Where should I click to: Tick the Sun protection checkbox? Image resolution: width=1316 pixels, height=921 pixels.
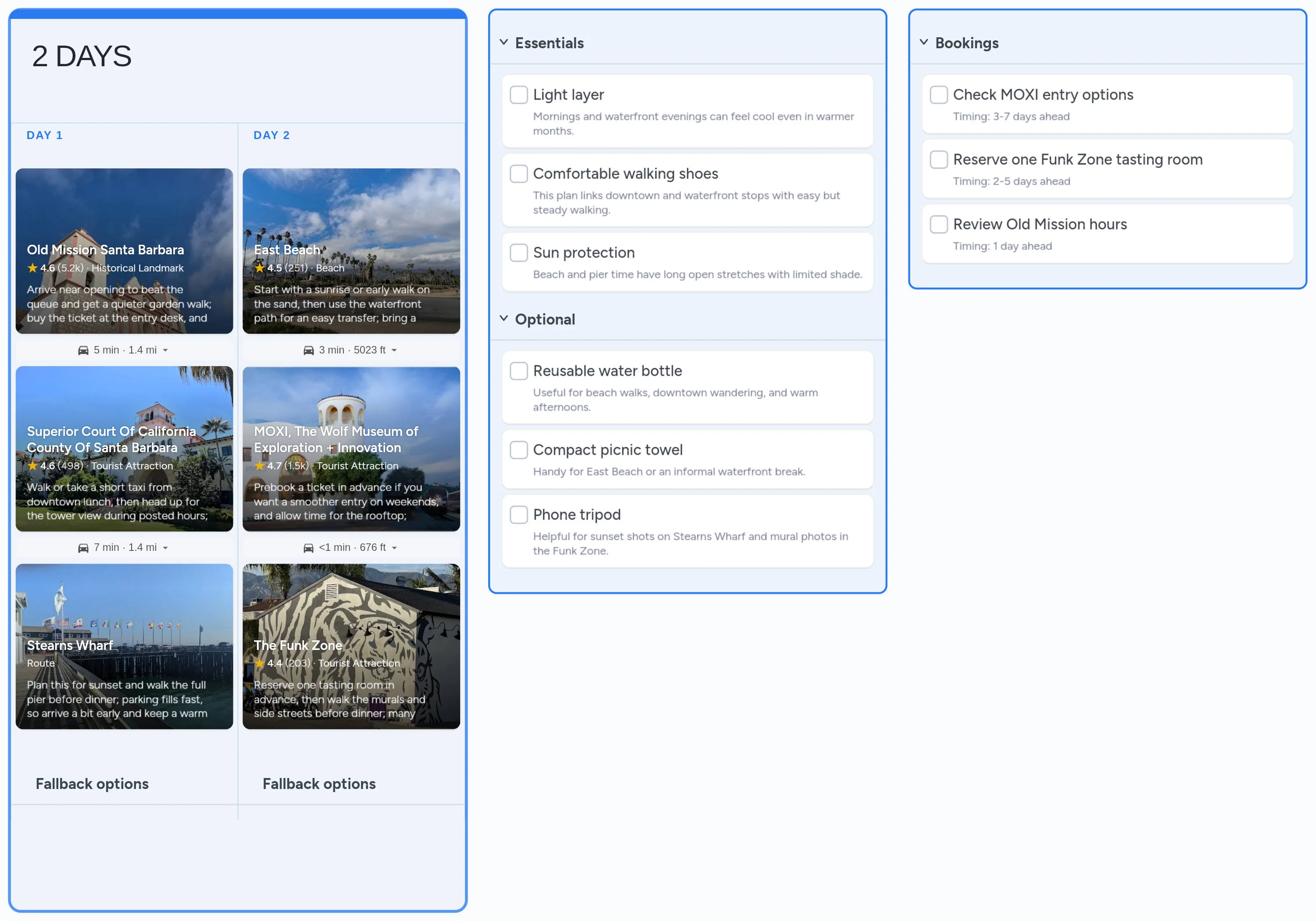[519, 253]
